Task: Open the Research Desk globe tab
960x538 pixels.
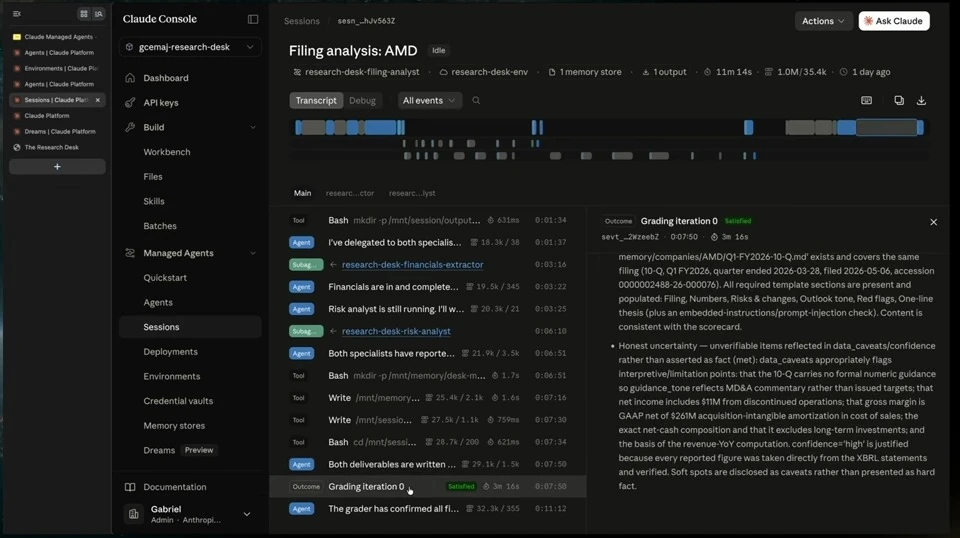Action: coord(57,147)
